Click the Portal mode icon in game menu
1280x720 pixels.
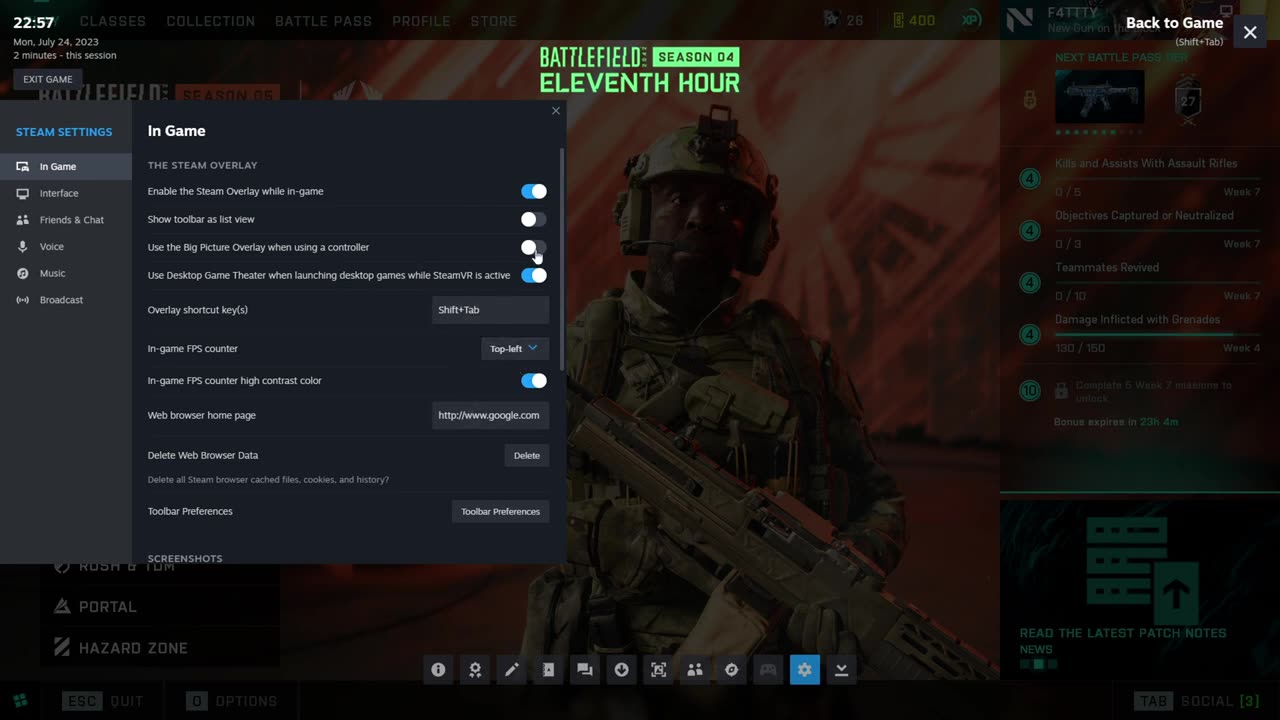point(62,607)
